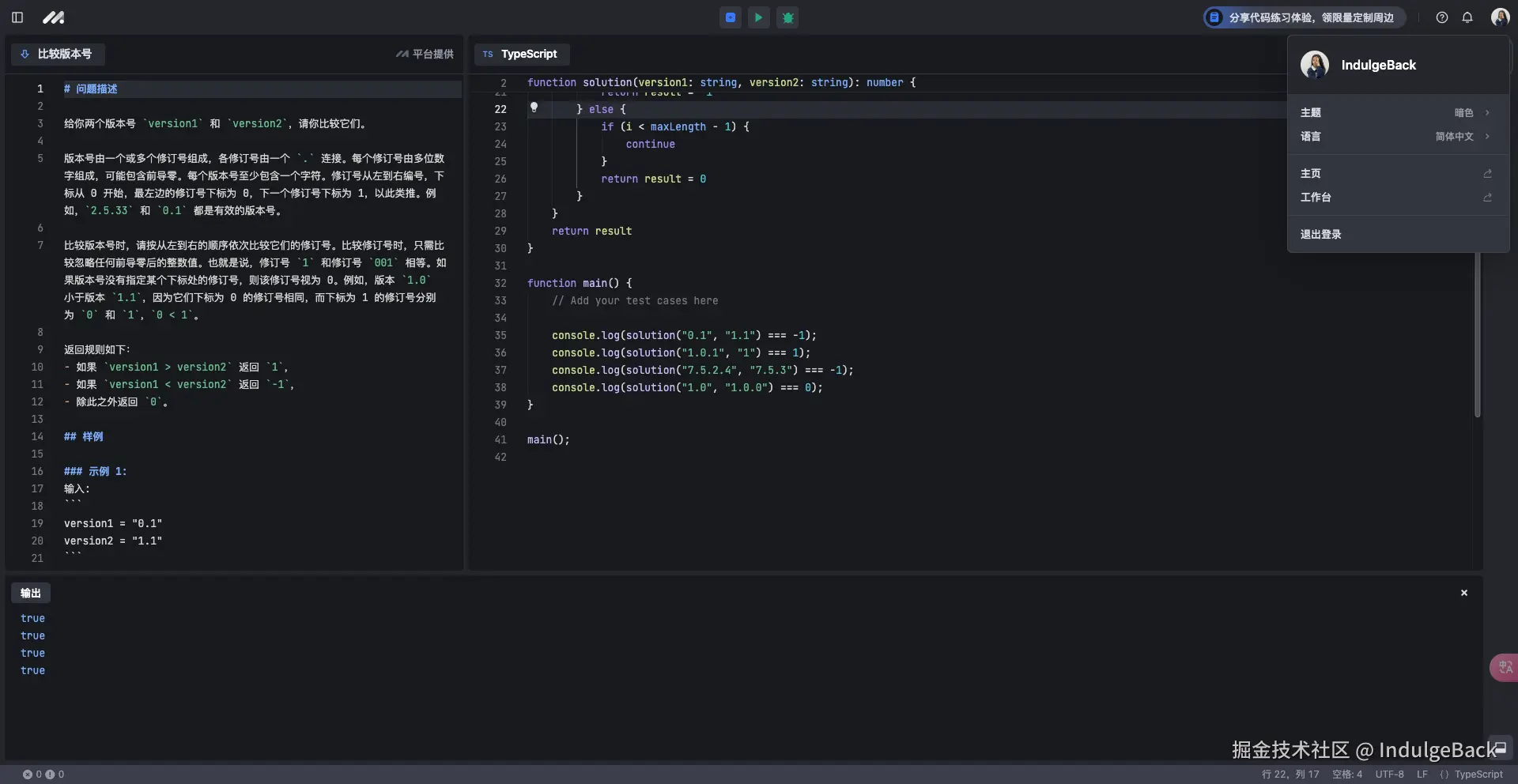
Task: Click the MarsCode logo icon
Action: (x=53, y=17)
